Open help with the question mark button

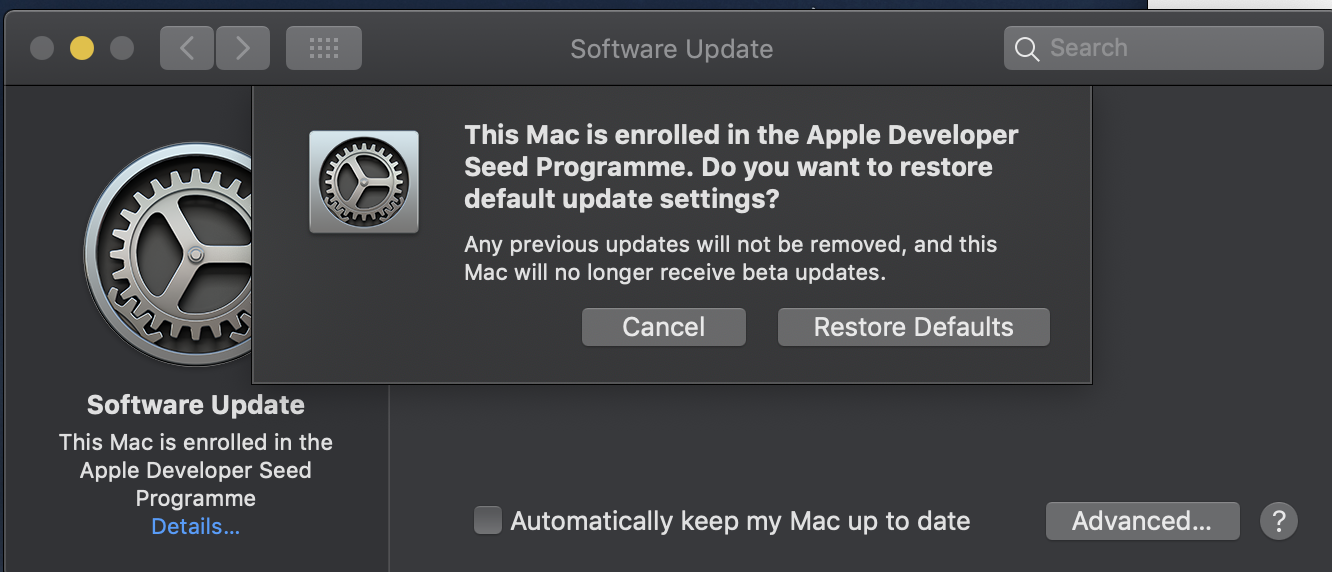(1279, 521)
